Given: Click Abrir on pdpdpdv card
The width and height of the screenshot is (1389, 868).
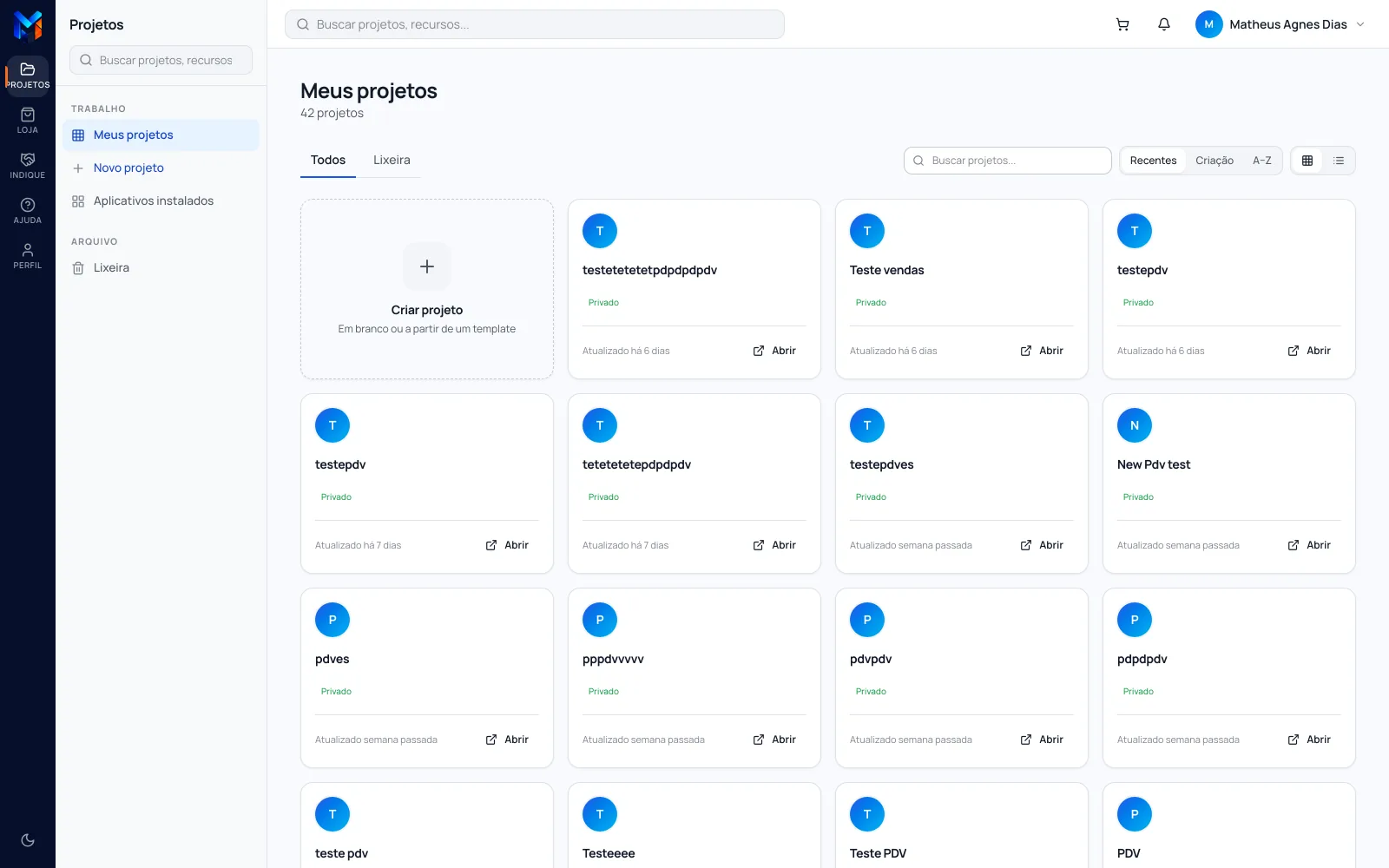Looking at the screenshot, I should (1309, 740).
